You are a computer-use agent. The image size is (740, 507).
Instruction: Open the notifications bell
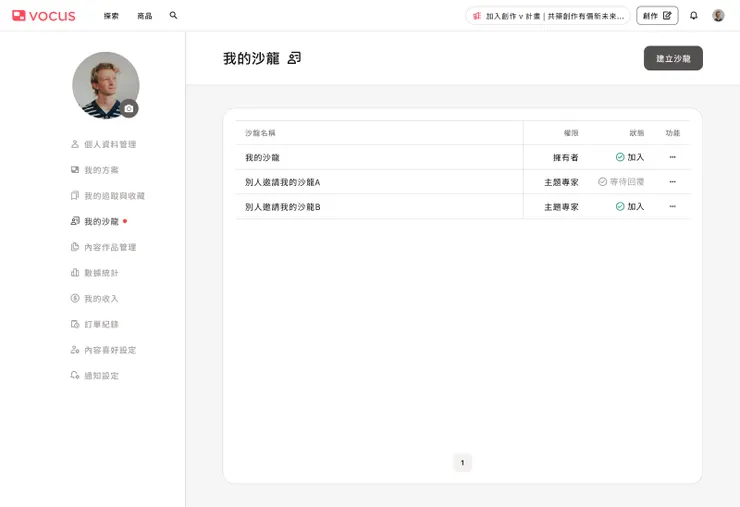coord(693,16)
